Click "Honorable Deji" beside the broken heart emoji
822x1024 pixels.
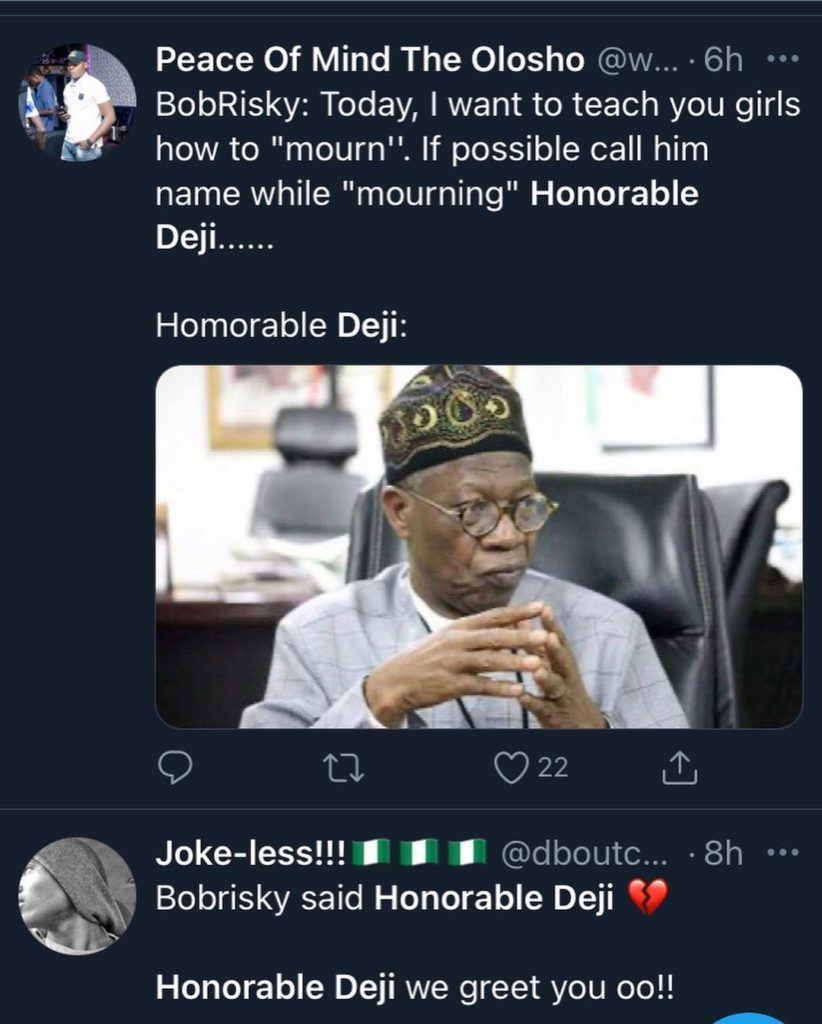[x=493, y=899]
